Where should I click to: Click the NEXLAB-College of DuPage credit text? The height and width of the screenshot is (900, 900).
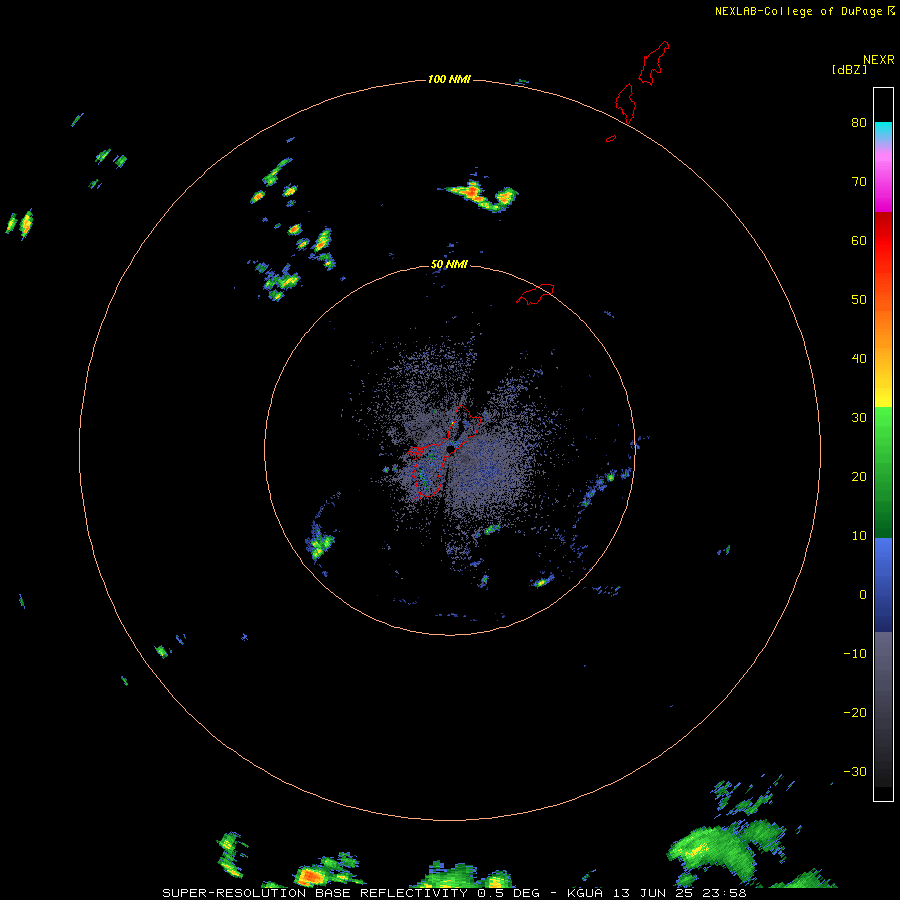[804, 11]
